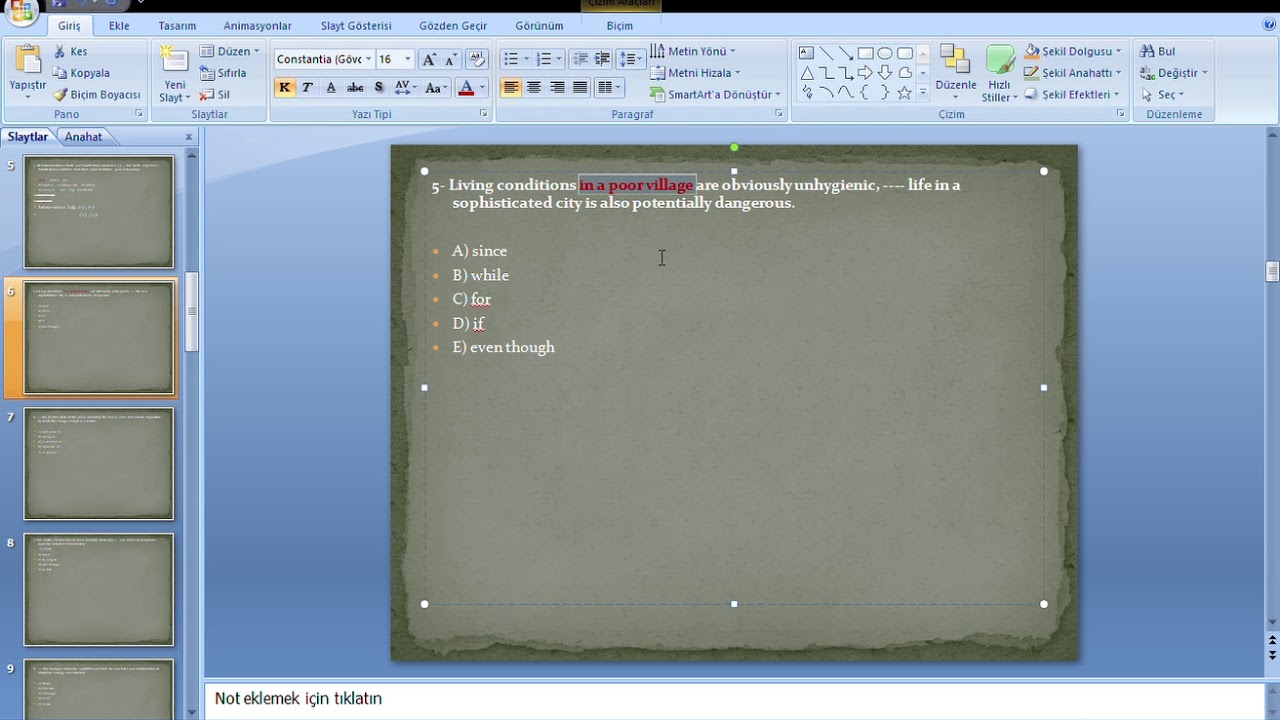Toggle bold (K) formatting
This screenshot has width=1280, height=720.
tap(285, 88)
